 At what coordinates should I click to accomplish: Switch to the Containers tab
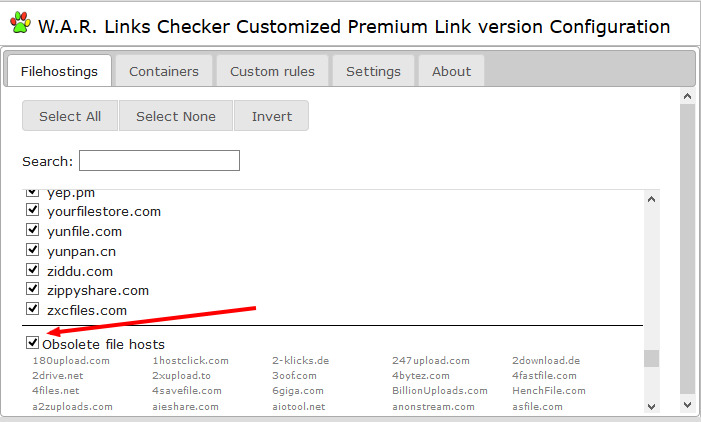pos(164,71)
